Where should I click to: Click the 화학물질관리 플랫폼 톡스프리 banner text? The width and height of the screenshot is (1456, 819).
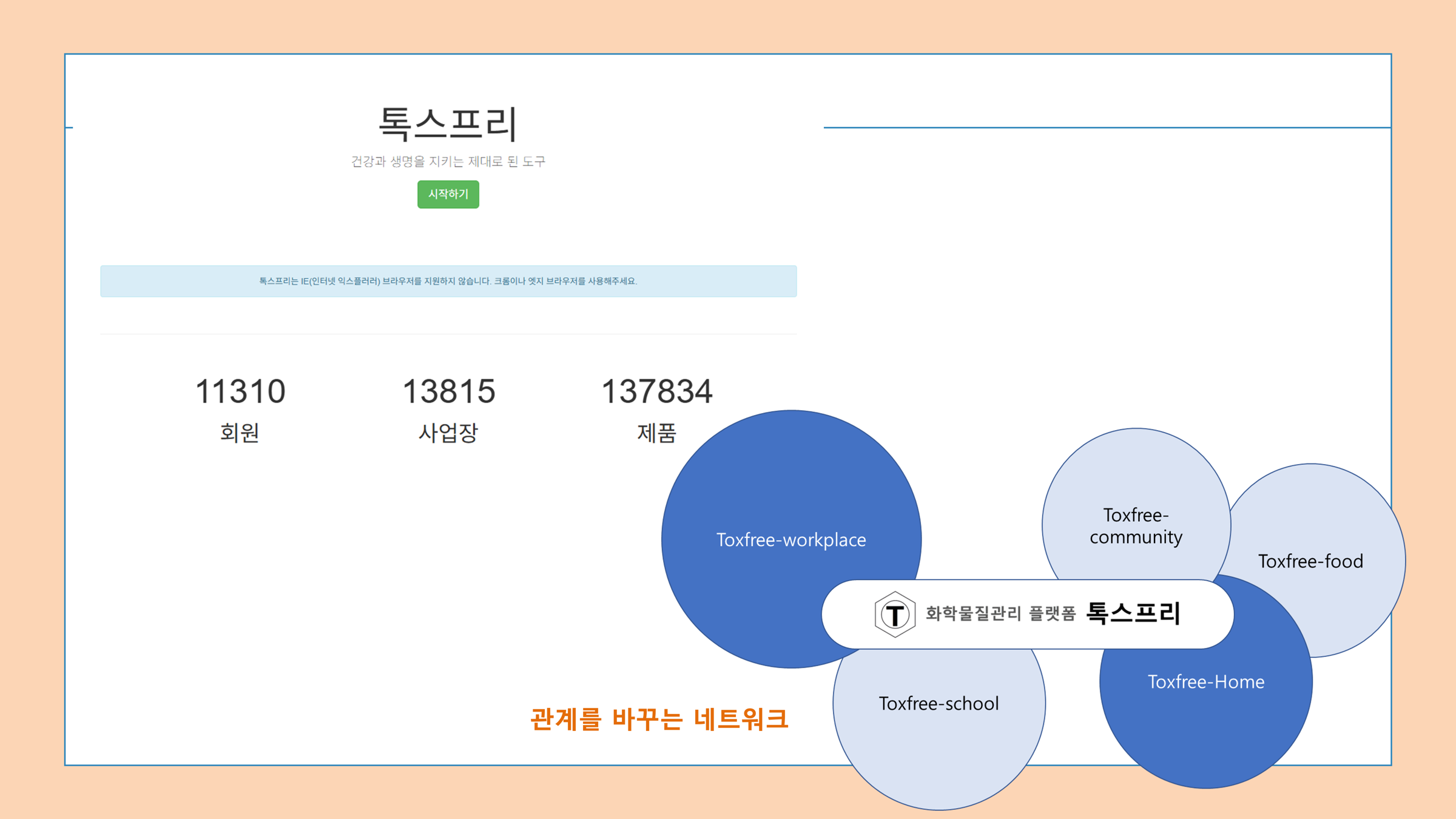pos(1053,613)
